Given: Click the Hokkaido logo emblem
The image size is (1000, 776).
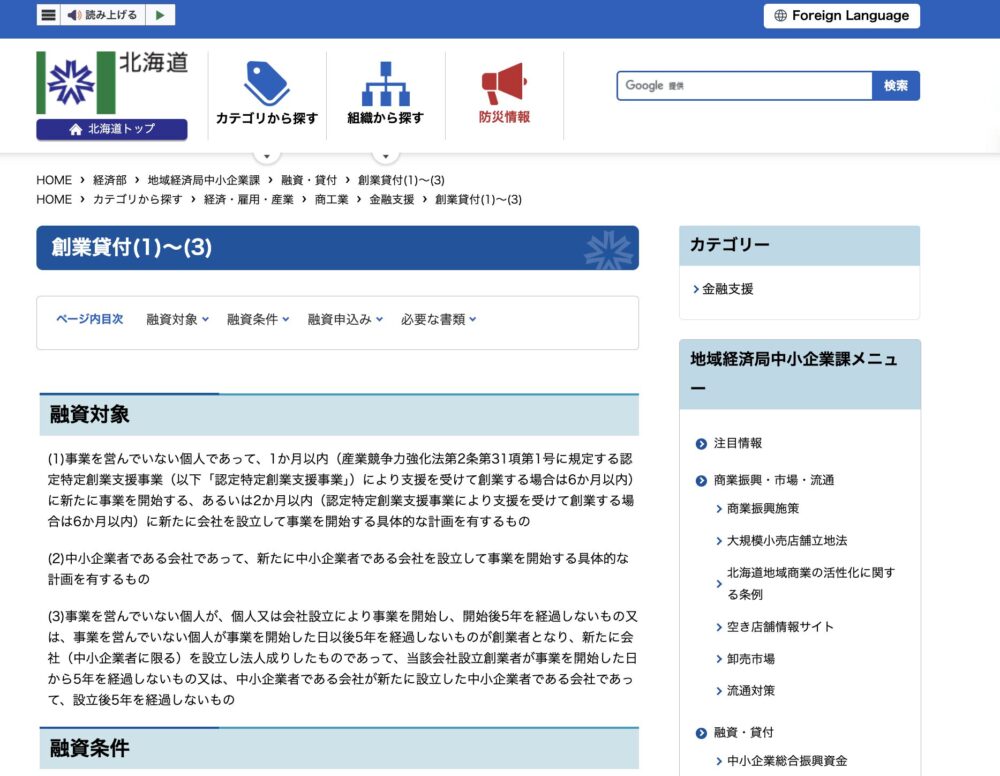Looking at the screenshot, I should click(76, 82).
